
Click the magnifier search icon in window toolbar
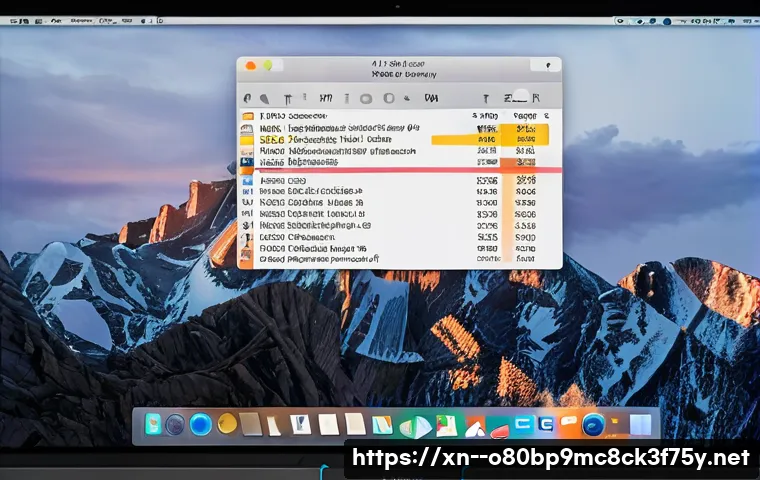click(265, 98)
